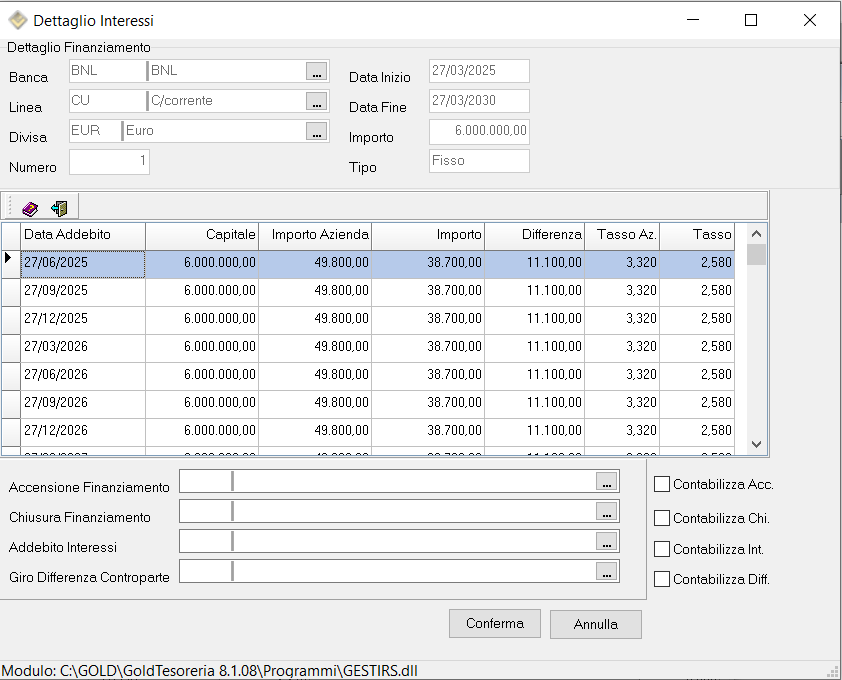Open Giro Differenza Controparte lookup button
Viewport: 842px width, 680px height.
click(606, 572)
